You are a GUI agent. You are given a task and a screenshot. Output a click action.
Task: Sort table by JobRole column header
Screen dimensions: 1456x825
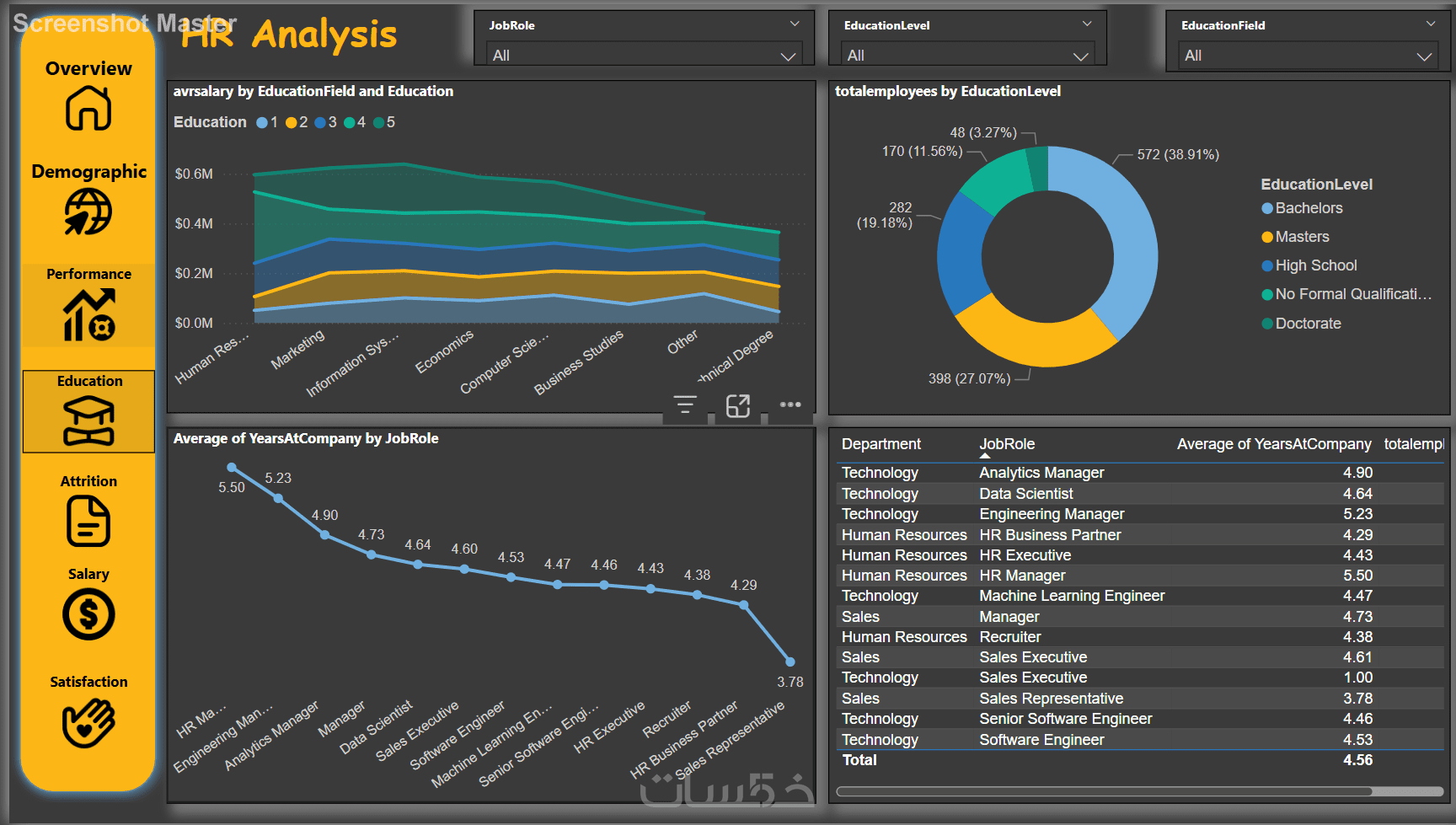1007,444
